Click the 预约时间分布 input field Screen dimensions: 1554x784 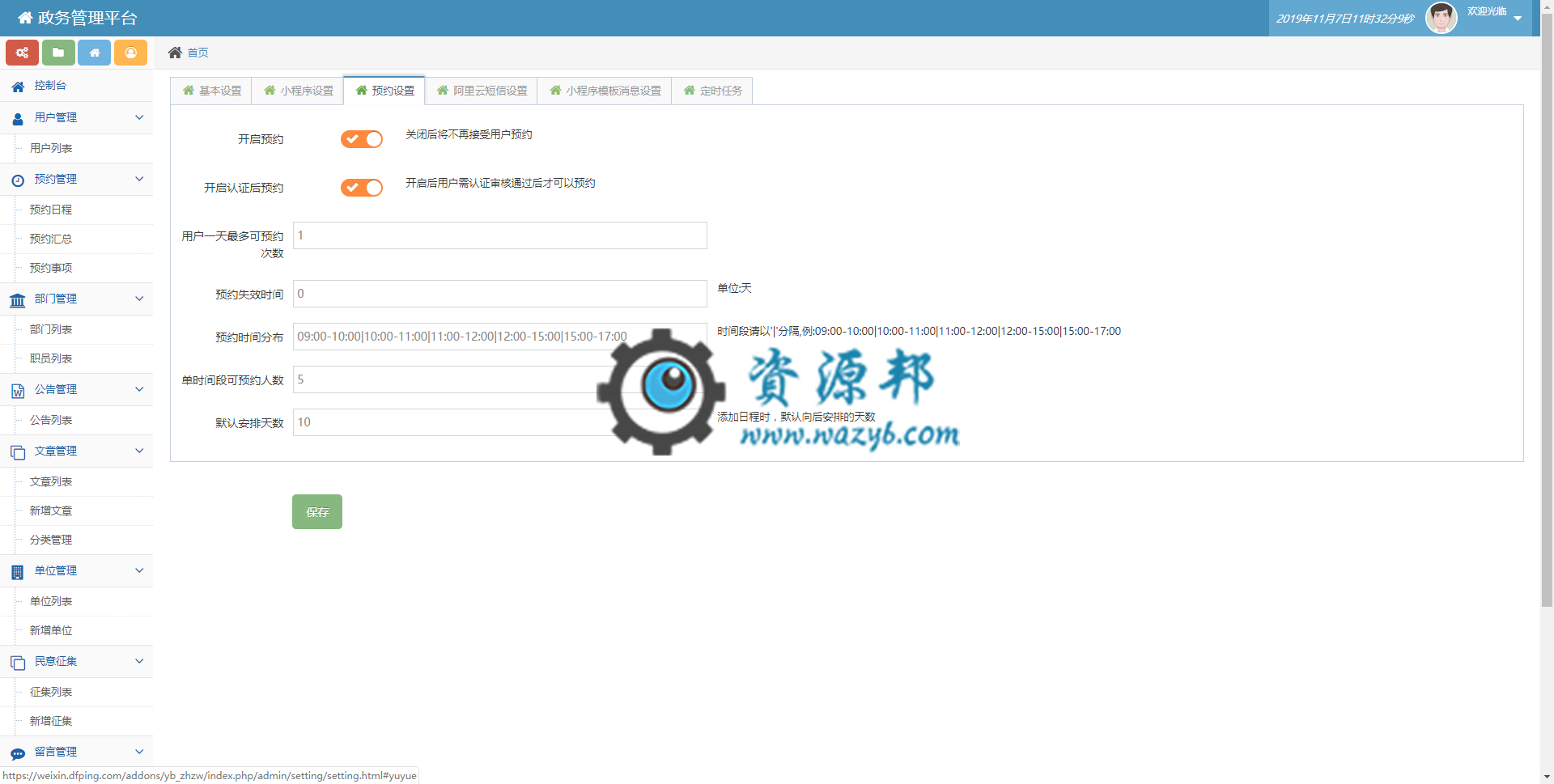coord(499,337)
